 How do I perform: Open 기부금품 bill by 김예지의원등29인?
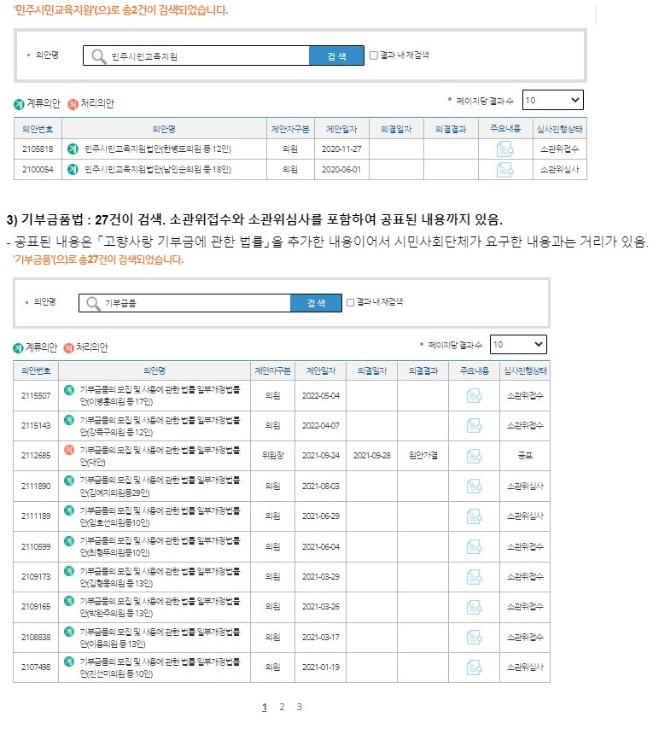coord(159,486)
